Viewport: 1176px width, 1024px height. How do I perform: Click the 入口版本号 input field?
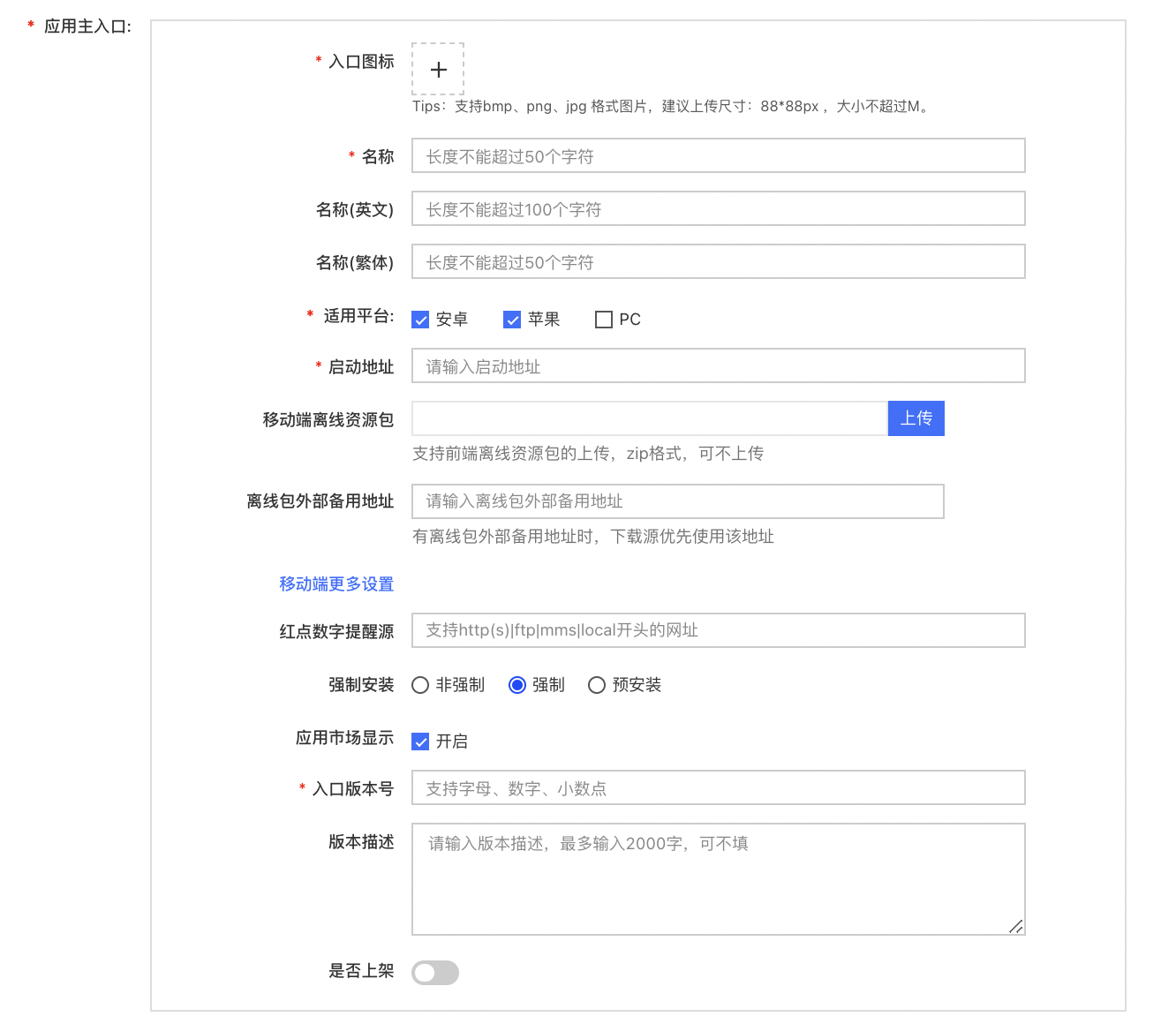tap(718, 788)
